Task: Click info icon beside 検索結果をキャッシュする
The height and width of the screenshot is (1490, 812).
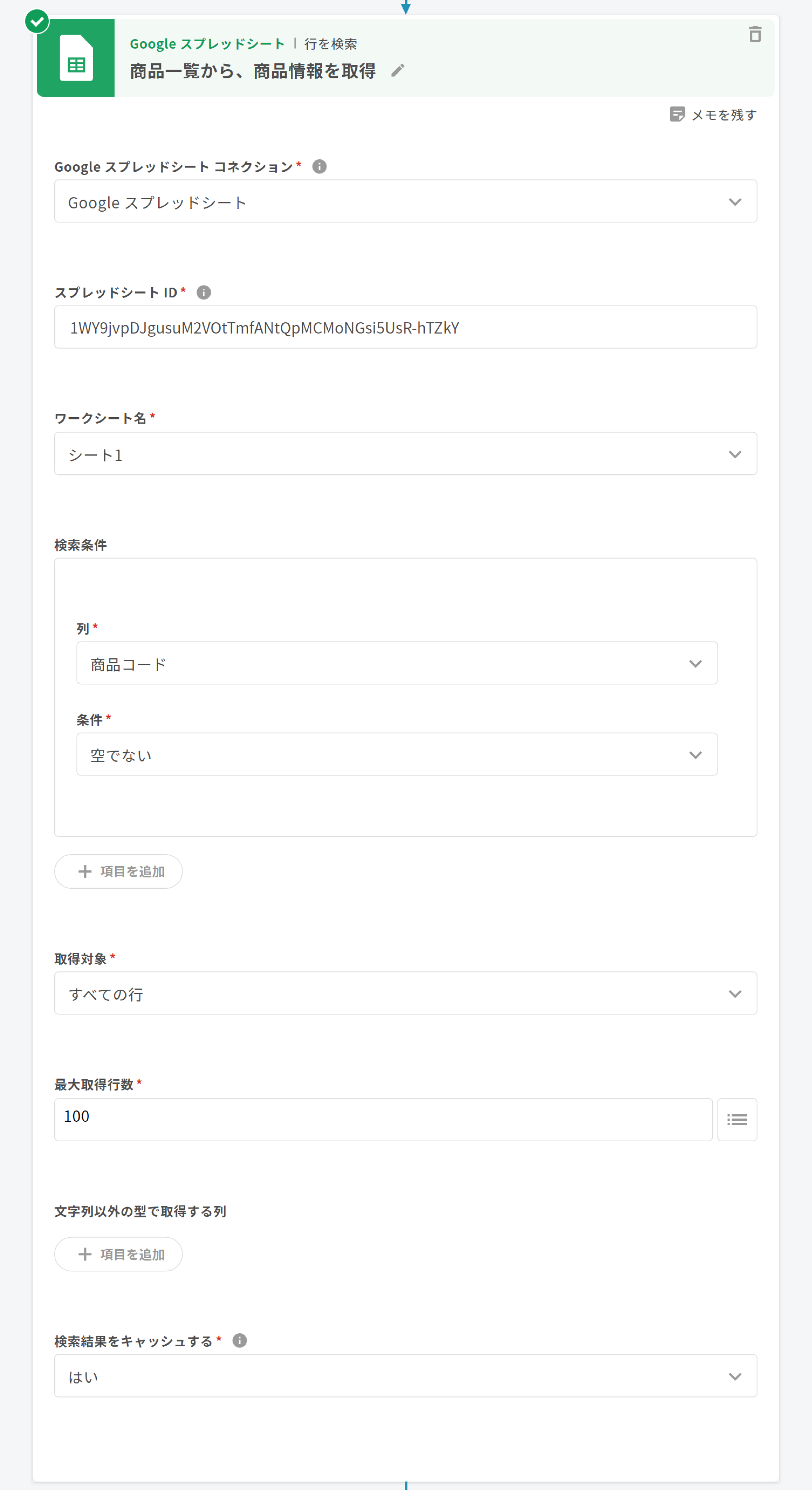Action: tap(239, 1341)
